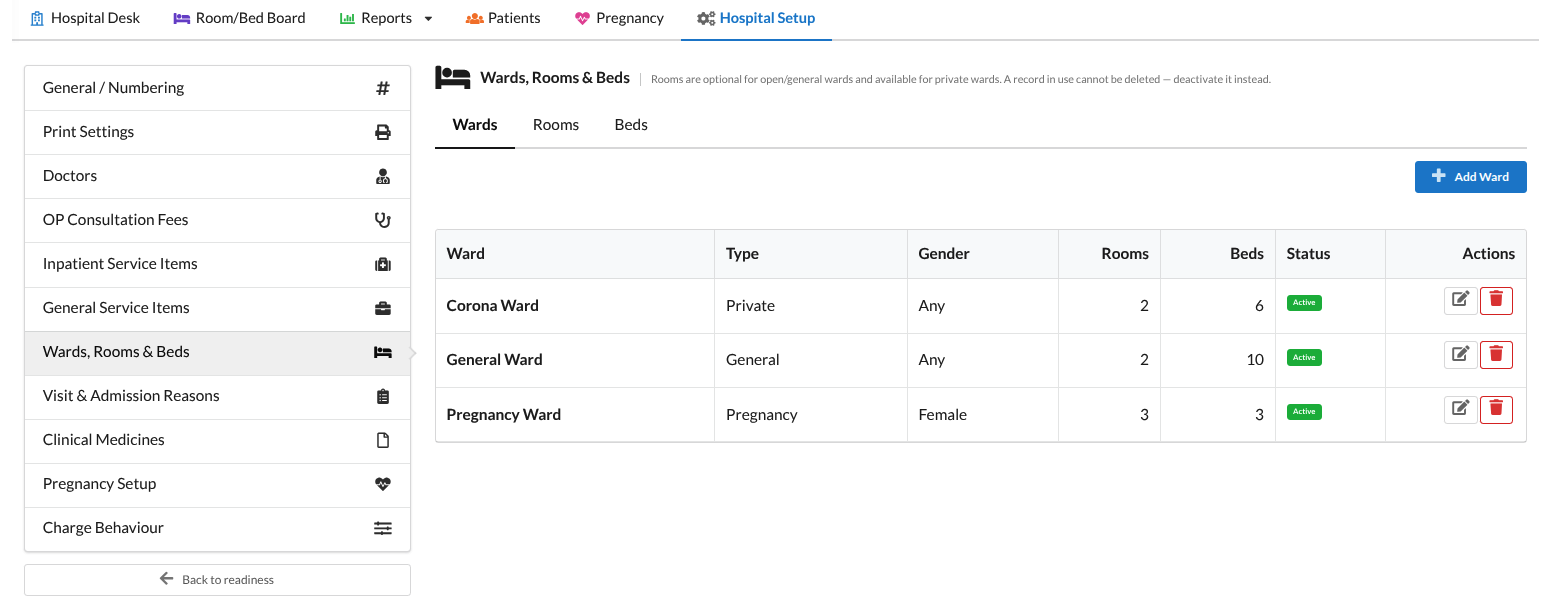The height and width of the screenshot is (616, 1556).
Task: Click the stethoscope icon for OP Consultation Fees
Action: (382, 220)
